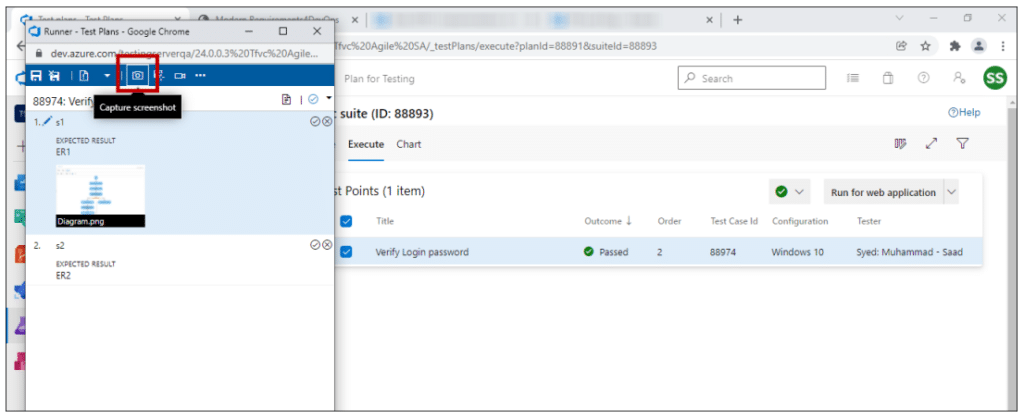Open the user settings icon in header
The image size is (1024, 418).
point(959,78)
